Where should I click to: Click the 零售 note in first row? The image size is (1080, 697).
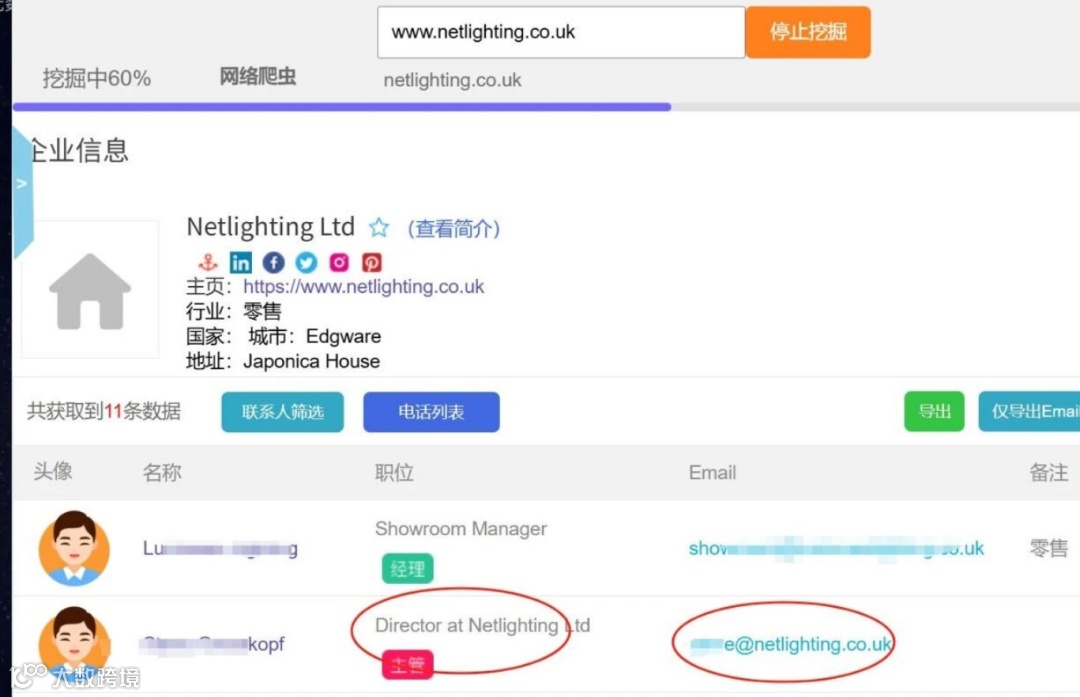[1048, 548]
